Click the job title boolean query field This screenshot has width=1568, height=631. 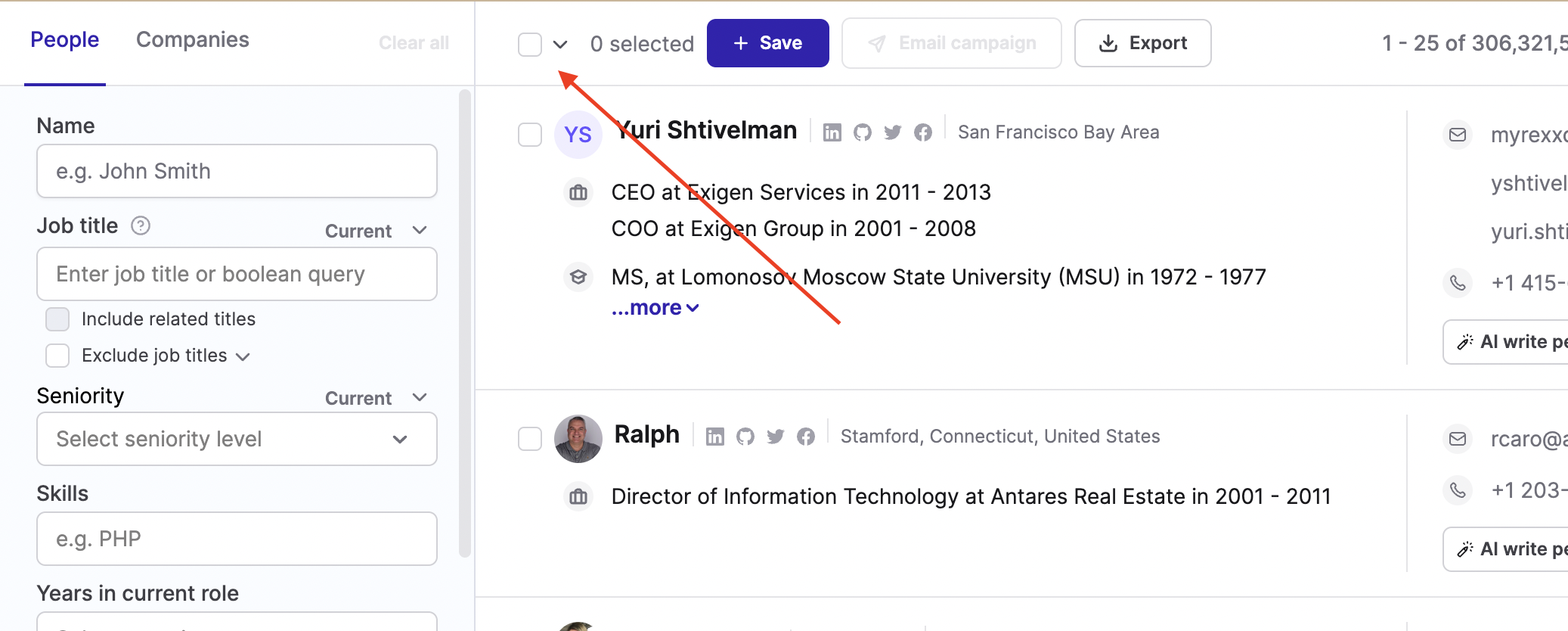pyautogui.click(x=237, y=274)
